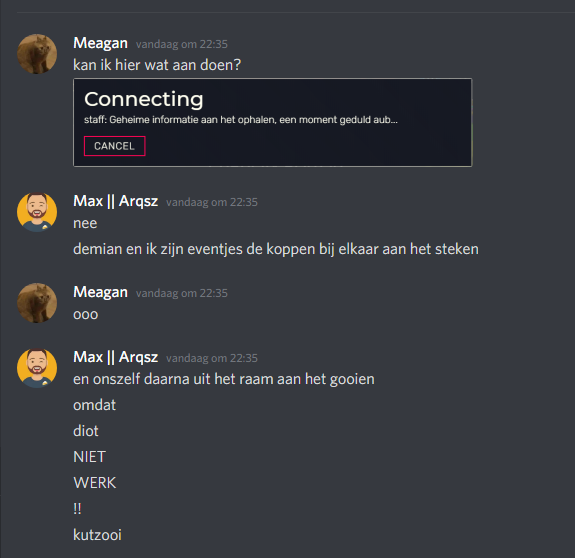Click the 'WERK' message line
575x558 pixels.
pyautogui.click(x=95, y=483)
